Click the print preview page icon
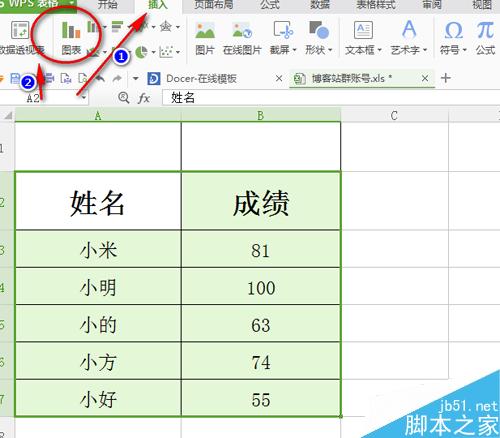Image resolution: width=500 pixels, height=438 pixels. (x=82, y=78)
